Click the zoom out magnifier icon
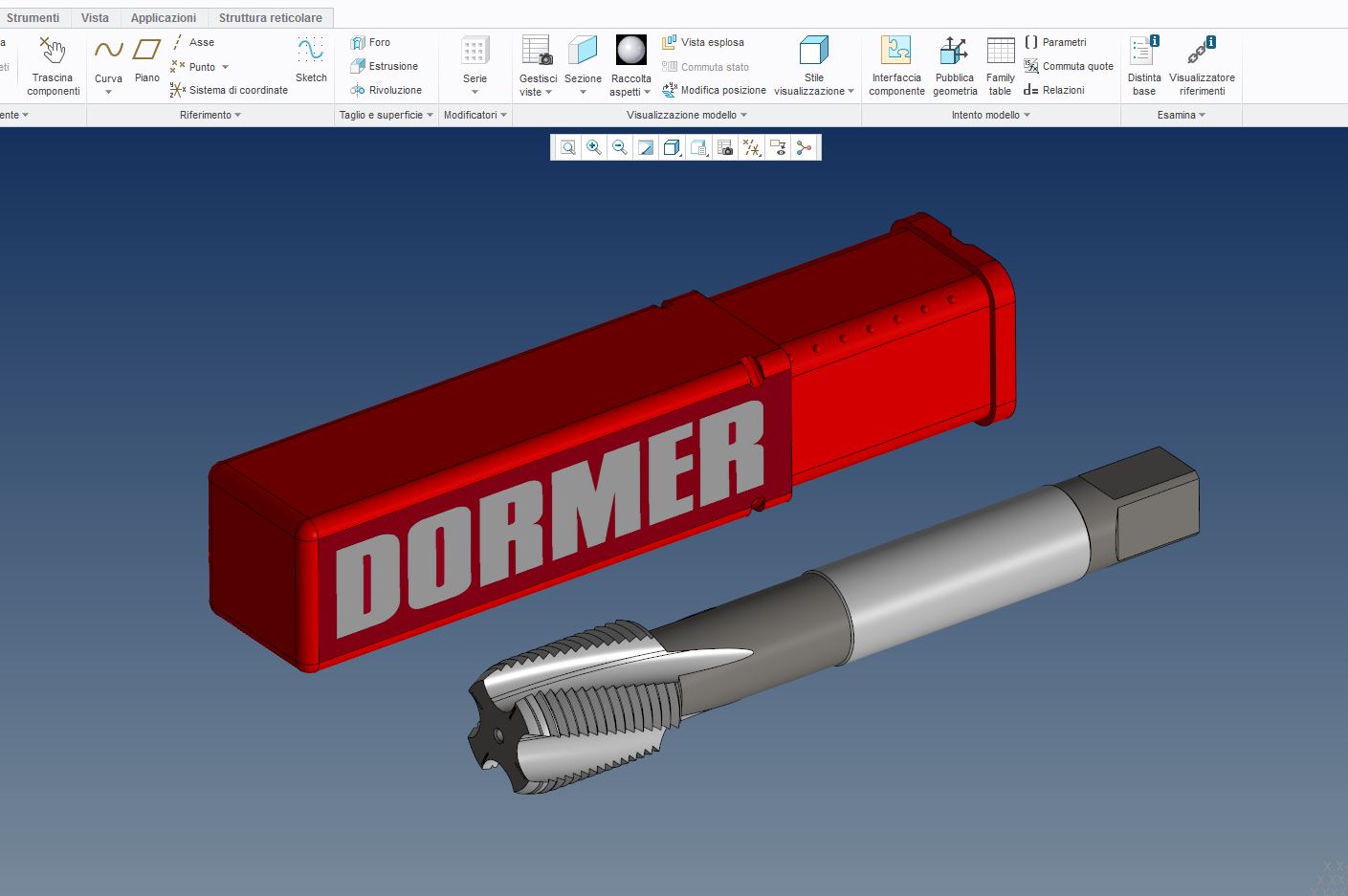The height and width of the screenshot is (896, 1348). [620, 147]
